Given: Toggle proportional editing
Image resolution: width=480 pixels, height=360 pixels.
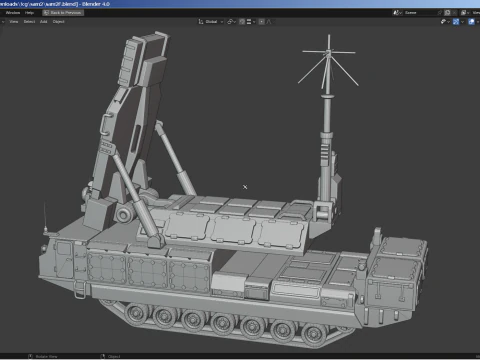Looking at the screenshot, I should [262, 22].
